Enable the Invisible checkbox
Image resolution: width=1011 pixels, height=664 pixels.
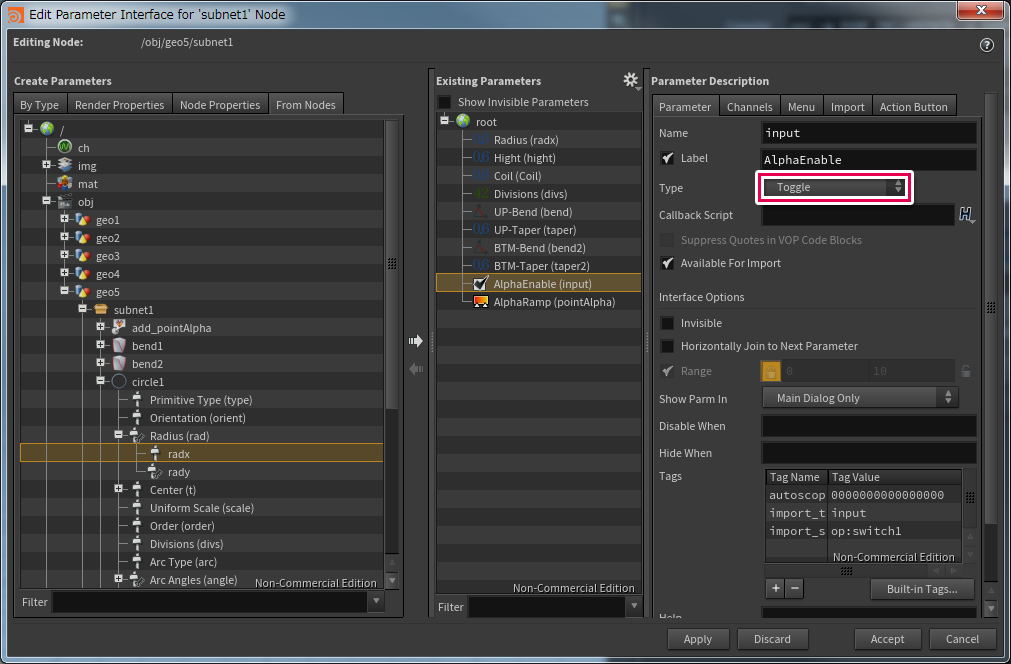667,323
